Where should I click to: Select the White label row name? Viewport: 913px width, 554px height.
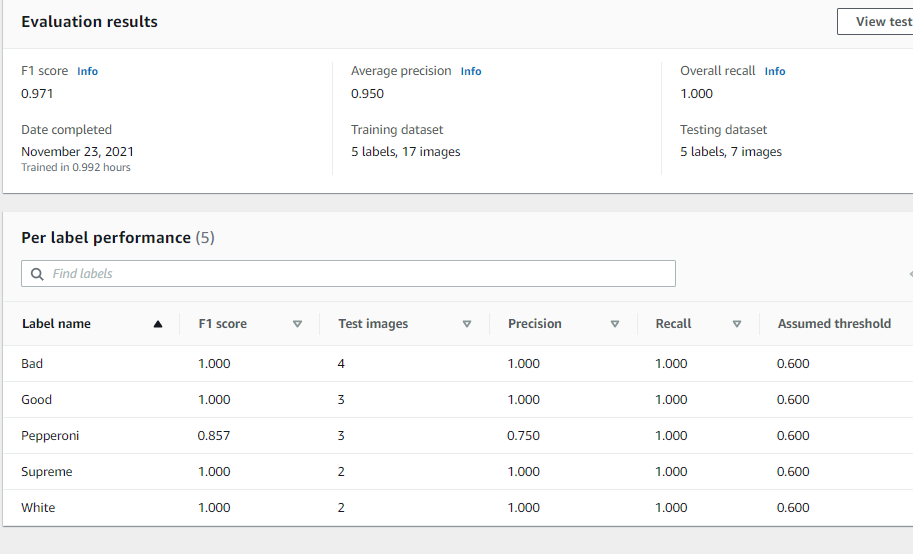pyautogui.click(x=38, y=508)
